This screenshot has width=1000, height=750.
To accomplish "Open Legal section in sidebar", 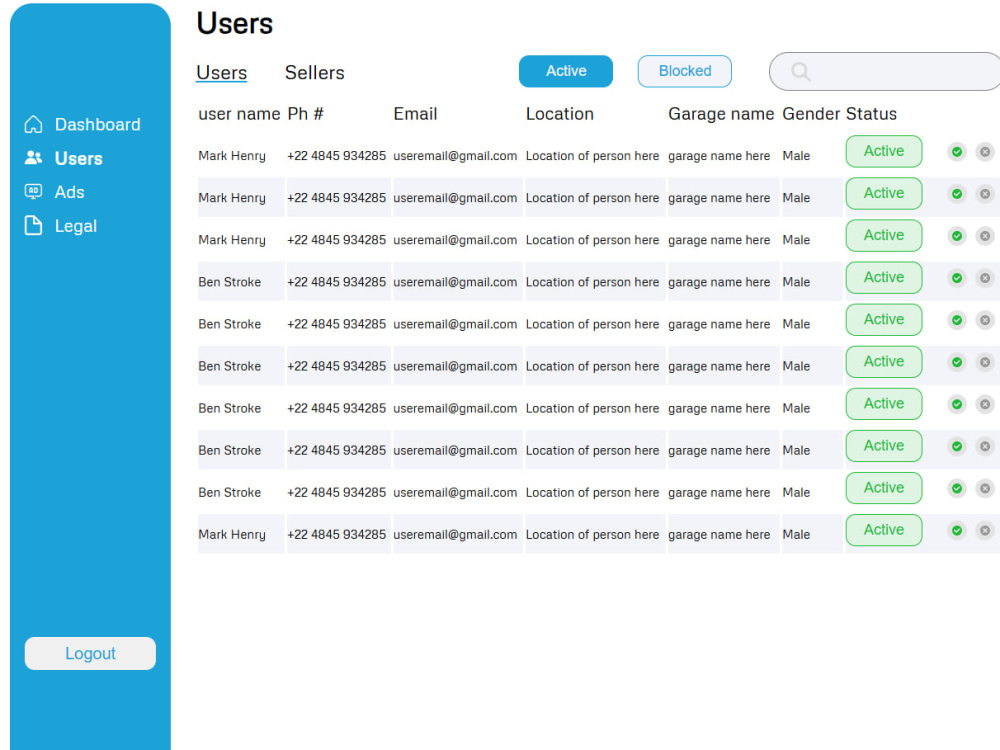I will tap(76, 226).
